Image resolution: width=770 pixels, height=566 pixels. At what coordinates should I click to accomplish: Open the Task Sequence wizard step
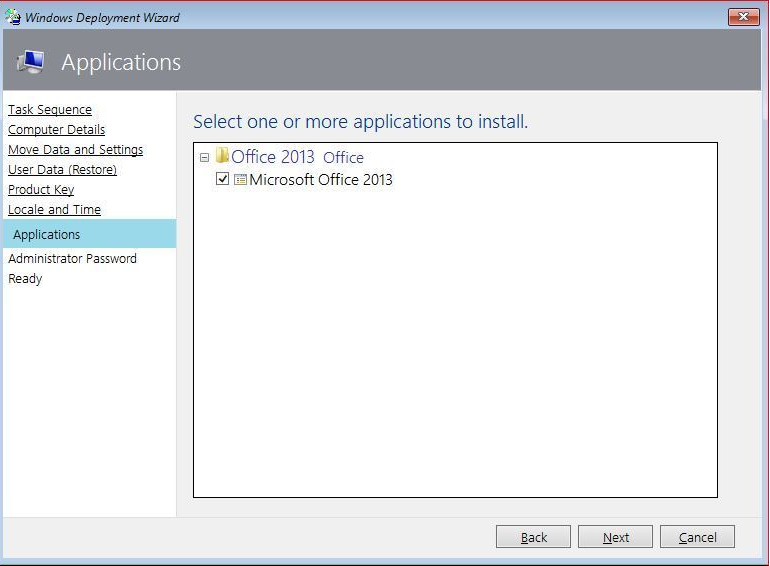[50, 110]
